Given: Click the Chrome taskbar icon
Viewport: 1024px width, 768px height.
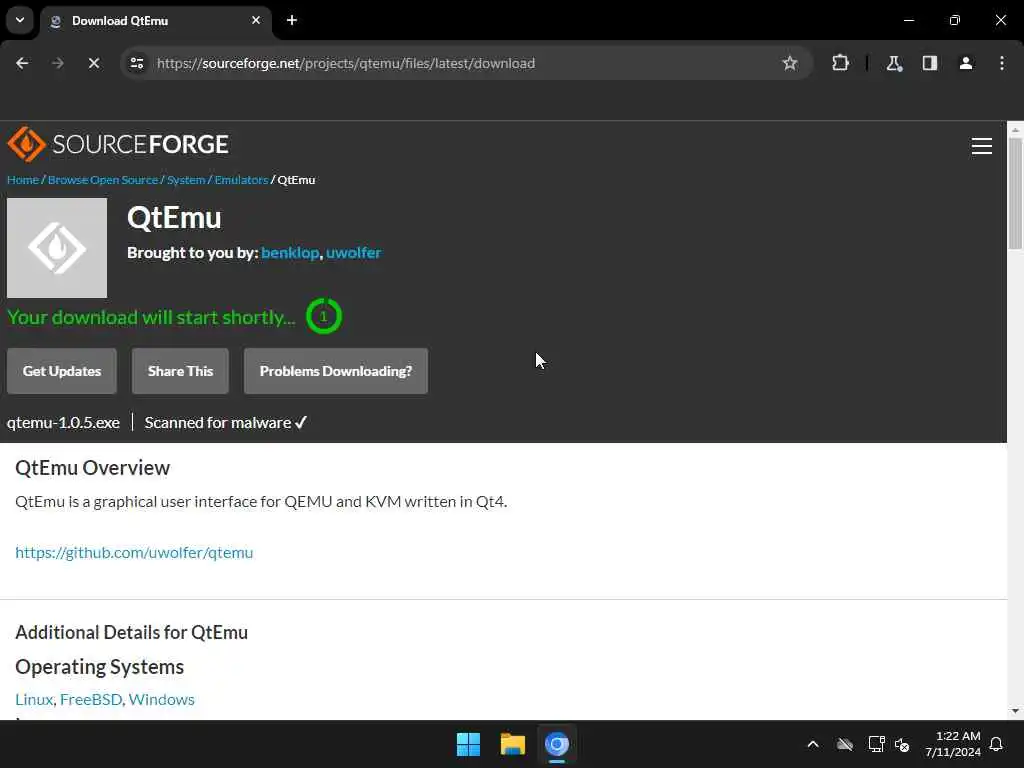Looking at the screenshot, I should point(557,744).
